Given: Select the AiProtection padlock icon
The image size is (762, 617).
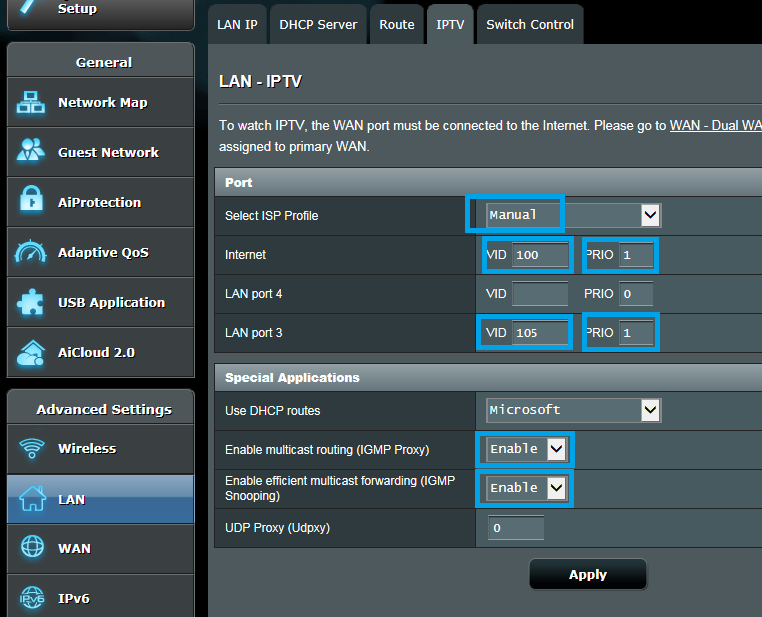Looking at the screenshot, I should point(31,200).
